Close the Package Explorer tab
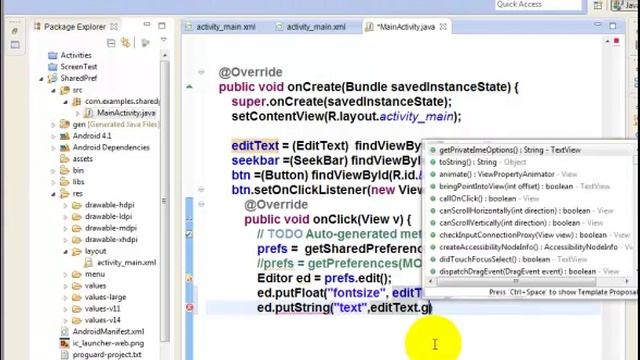The image size is (640, 360). click(x=114, y=27)
